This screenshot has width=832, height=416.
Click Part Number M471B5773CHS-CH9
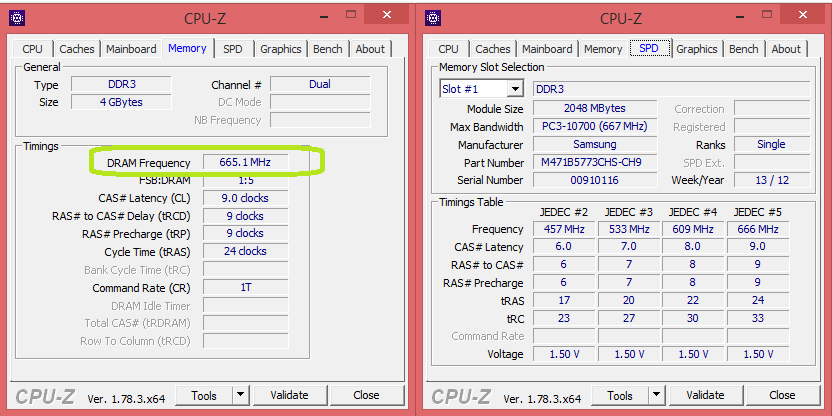595,162
